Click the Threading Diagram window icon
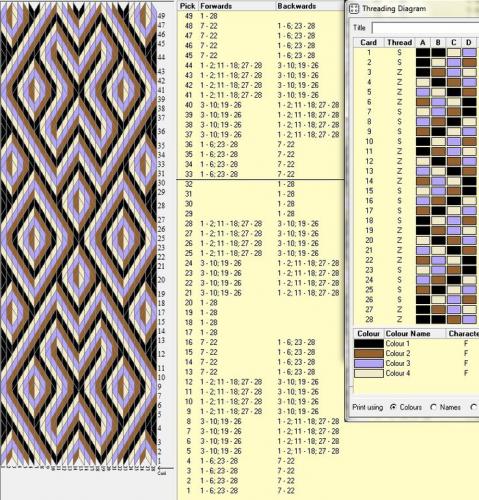Viewport: 479px width, 500px height. click(x=354, y=9)
